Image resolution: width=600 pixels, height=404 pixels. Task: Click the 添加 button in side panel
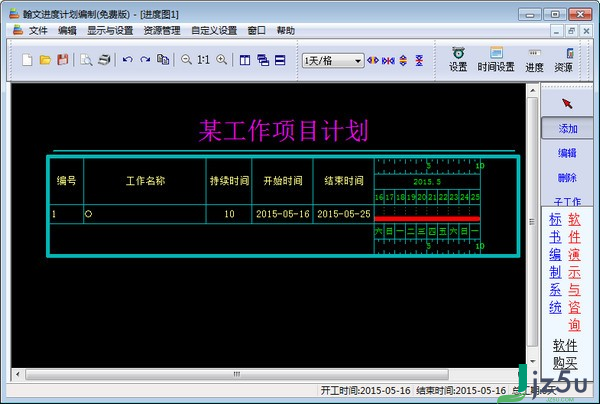tap(567, 129)
